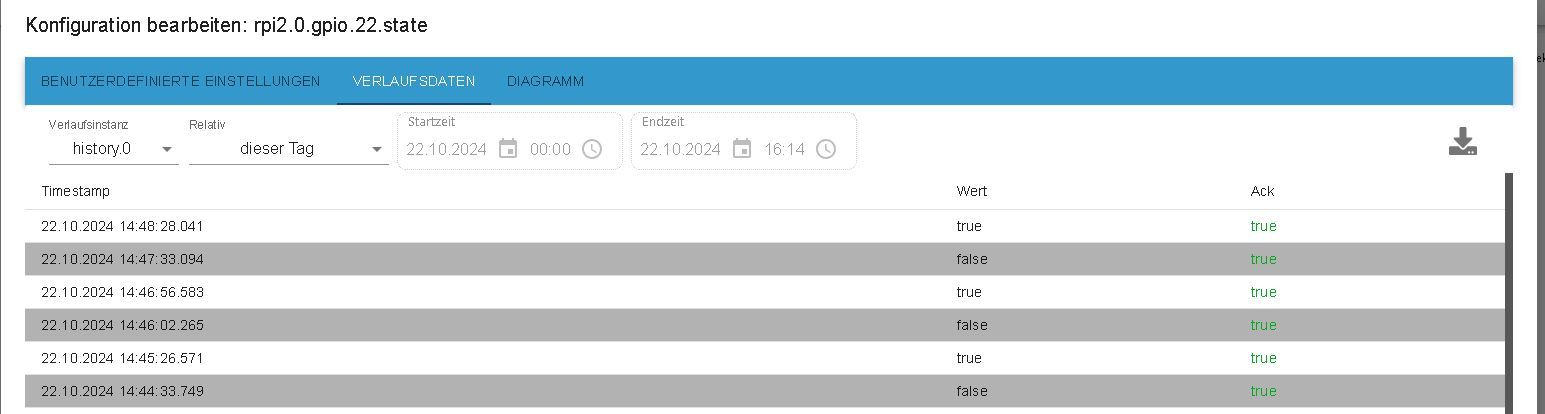Switch to the Benutzerdefinierte Einstellungen tab
1545x414 pixels.
[181, 81]
